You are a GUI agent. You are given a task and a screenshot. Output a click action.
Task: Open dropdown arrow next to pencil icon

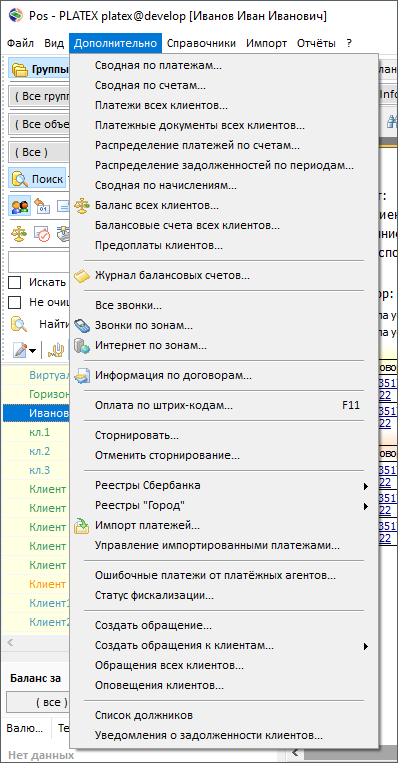tap(33, 351)
